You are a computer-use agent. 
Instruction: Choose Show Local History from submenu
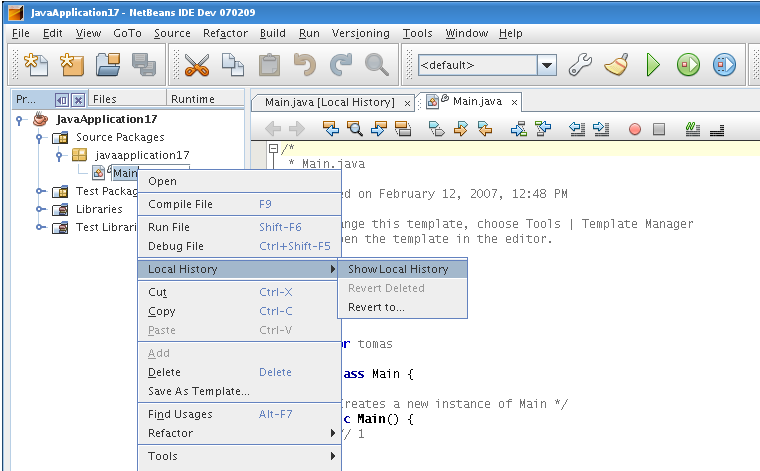pos(402,269)
